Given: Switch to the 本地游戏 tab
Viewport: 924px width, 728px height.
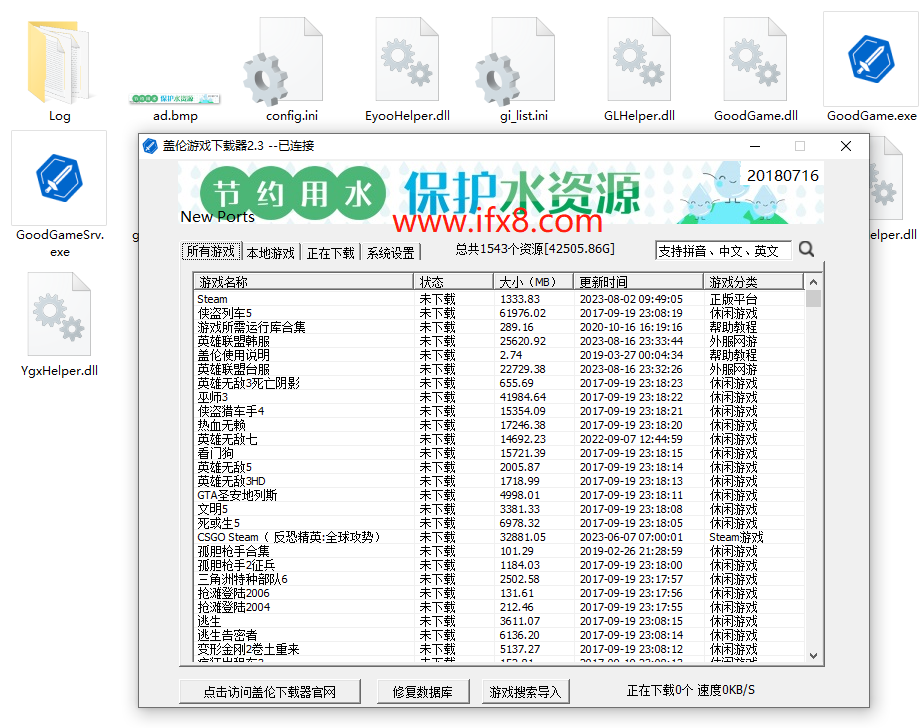Looking at the screenshot, I should [270, 252].
